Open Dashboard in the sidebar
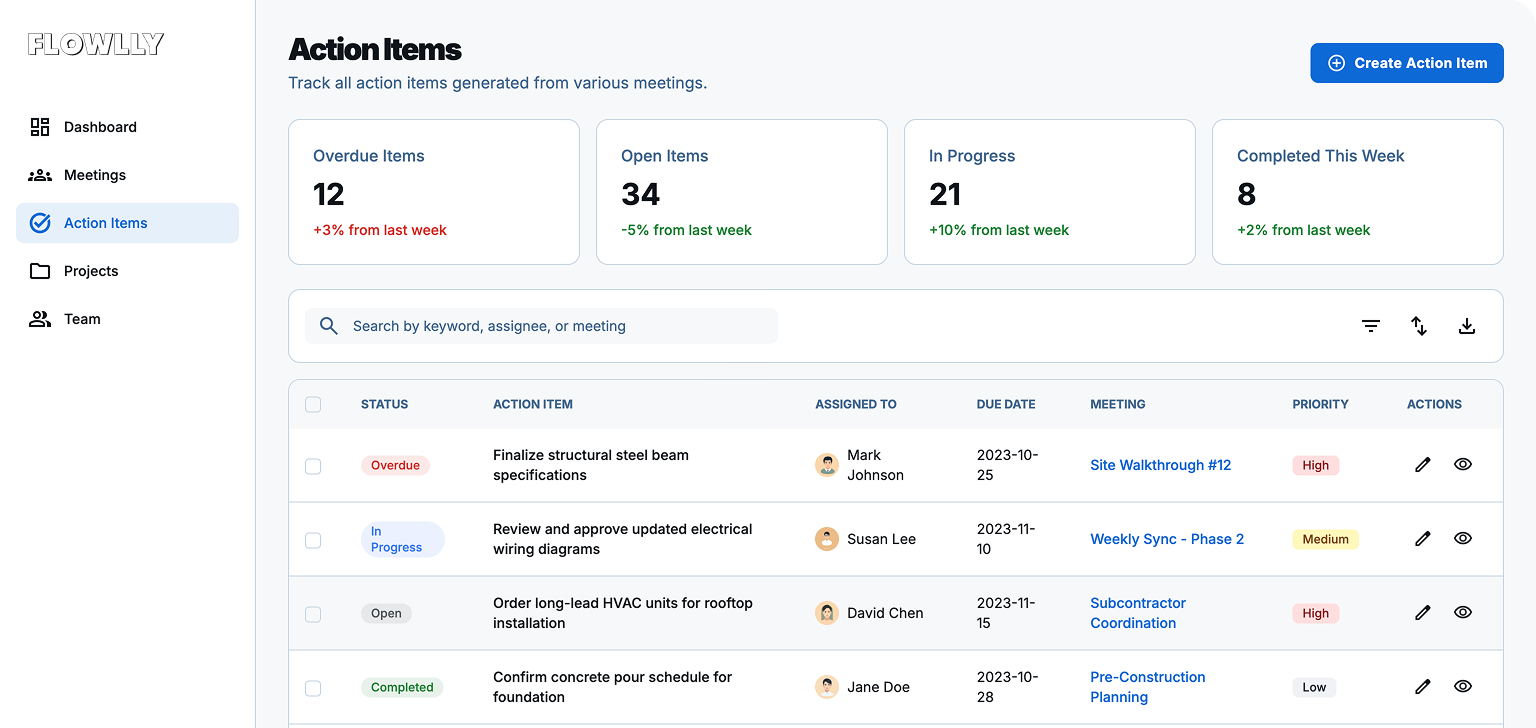The height and width of the screenshot is (728, 1536). point(100,127)
